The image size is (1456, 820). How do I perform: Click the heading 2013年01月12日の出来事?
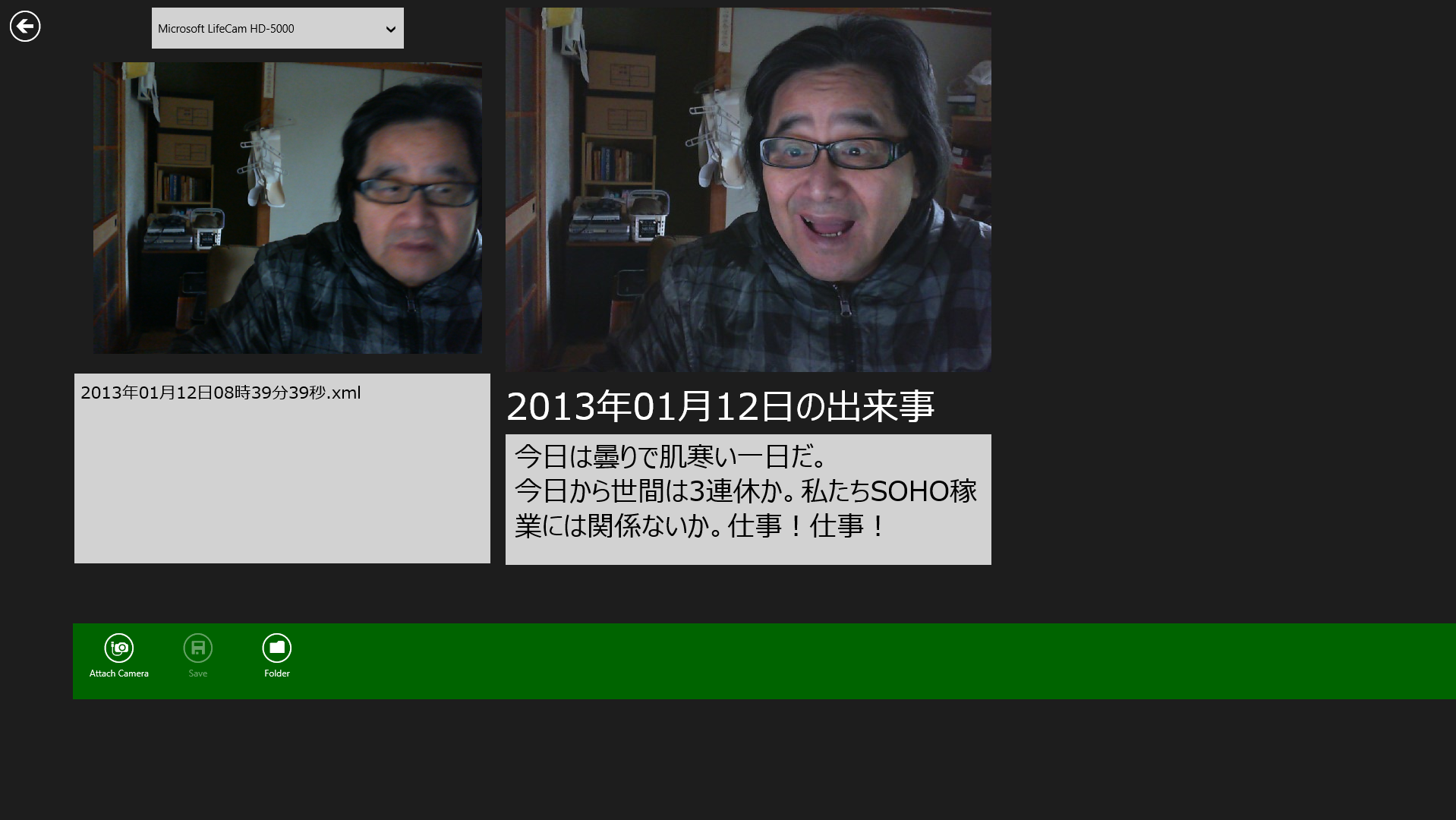coord(720,406)
